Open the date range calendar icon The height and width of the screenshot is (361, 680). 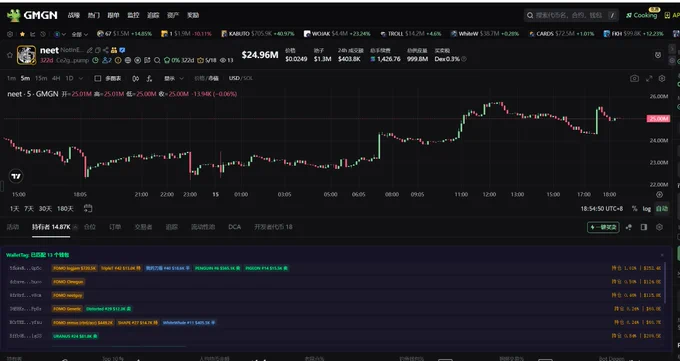88,208
